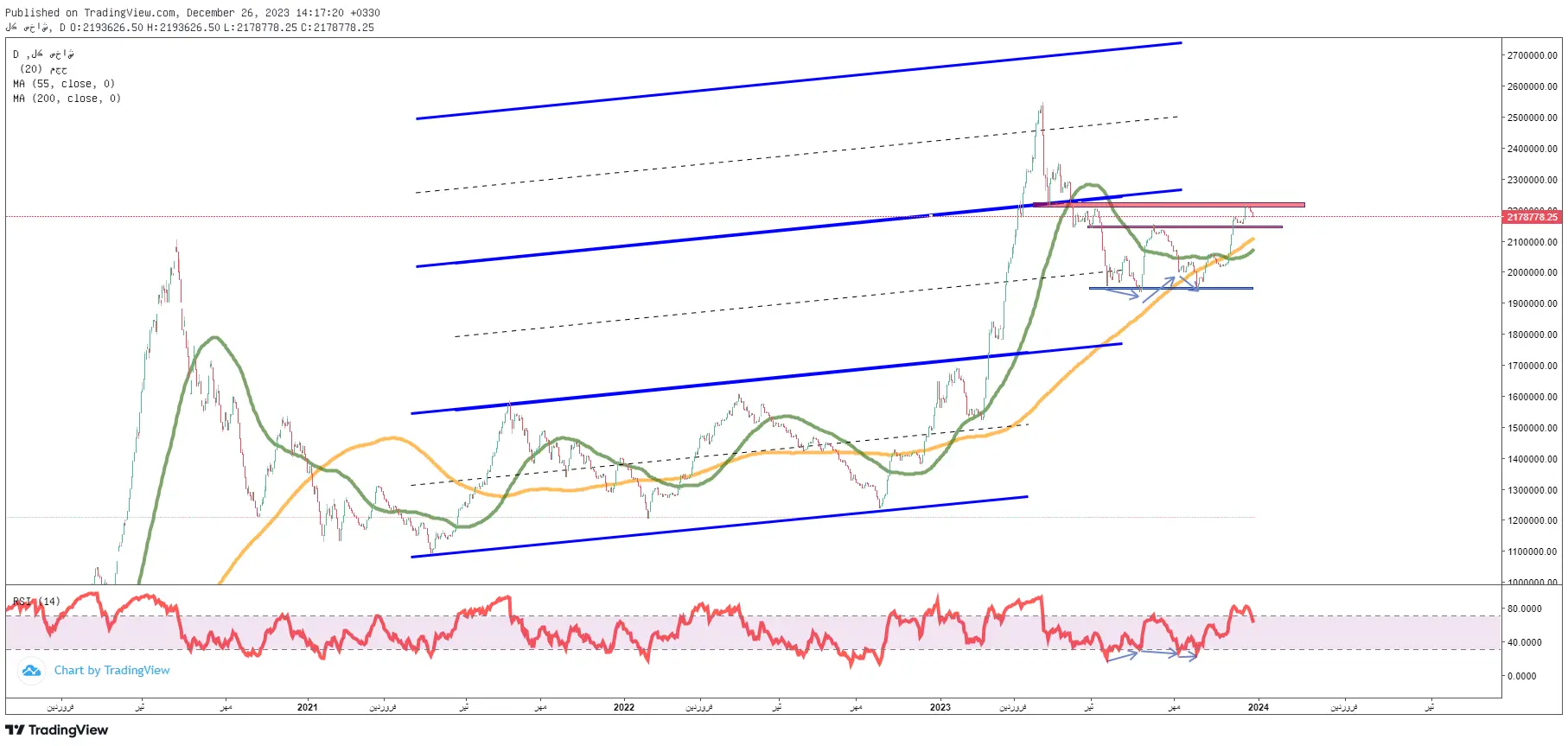Select the purple horizontal zone near 2150000

click(x=1185, y=227)
